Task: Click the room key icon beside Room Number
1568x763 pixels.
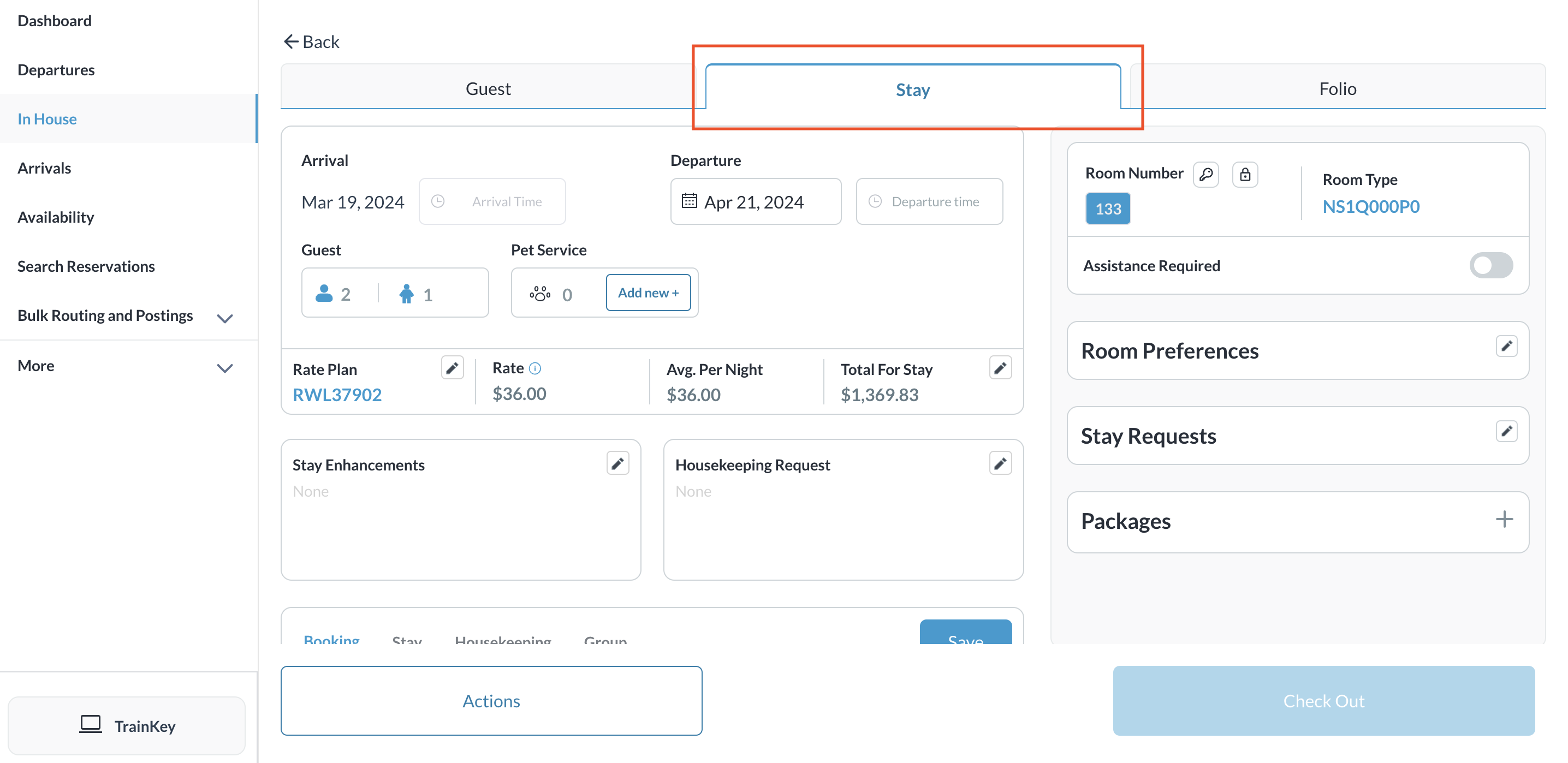Action: tap(1205, 175)
